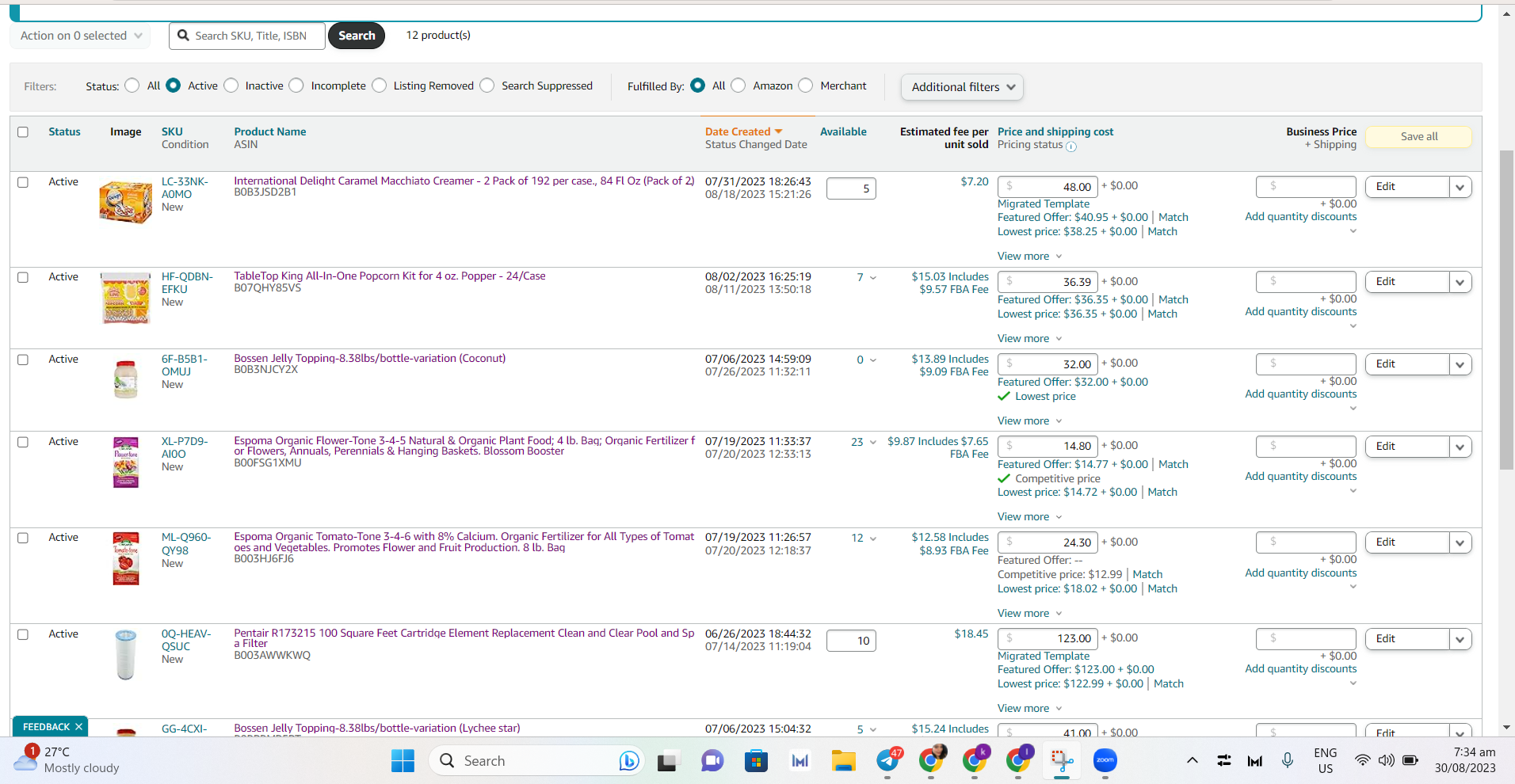Viewport: 1515px width, 784px height.
Task: Check the box for TableTop King Popcorn row
Action: [x=23, y=277]
